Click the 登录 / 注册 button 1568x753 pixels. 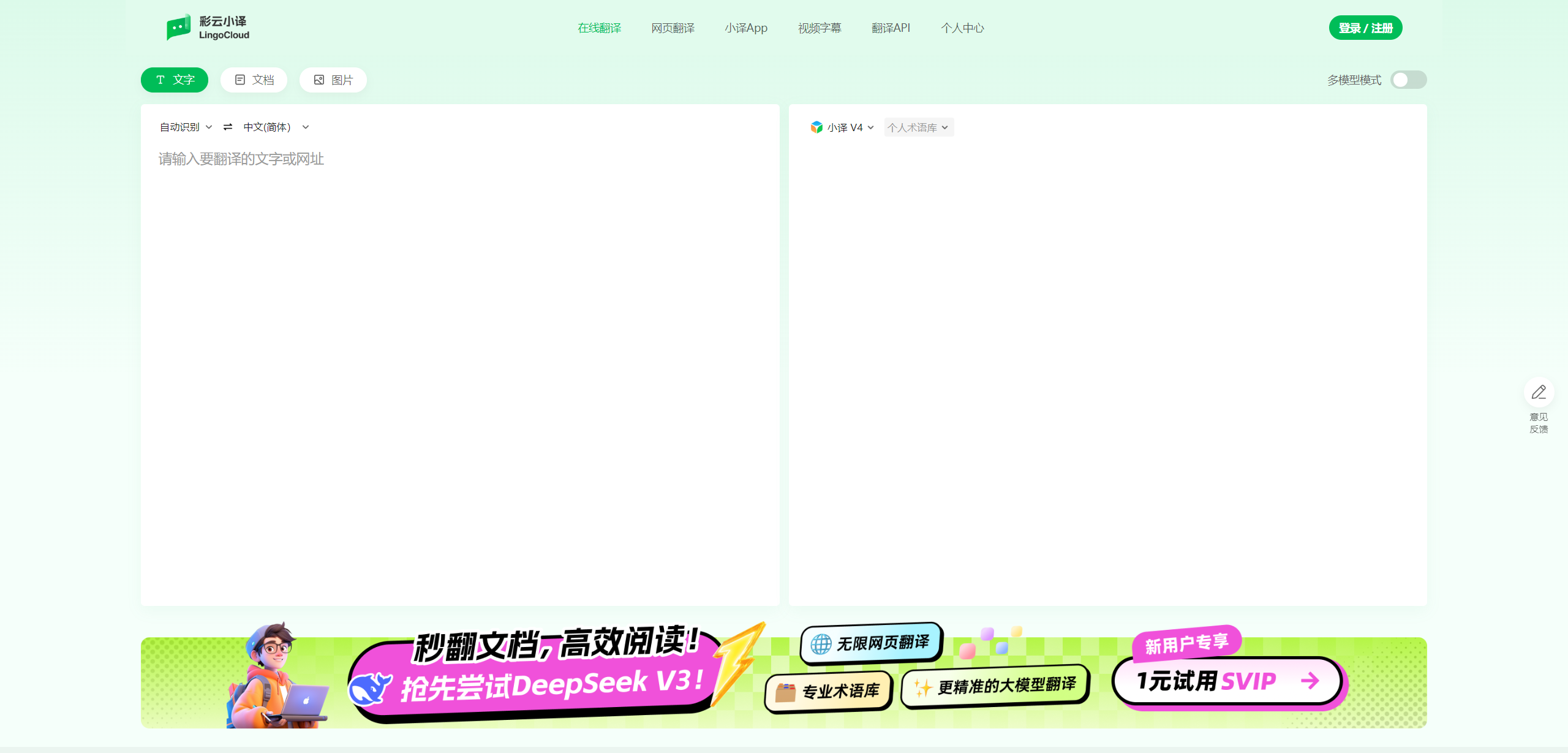pos(1365,28)
